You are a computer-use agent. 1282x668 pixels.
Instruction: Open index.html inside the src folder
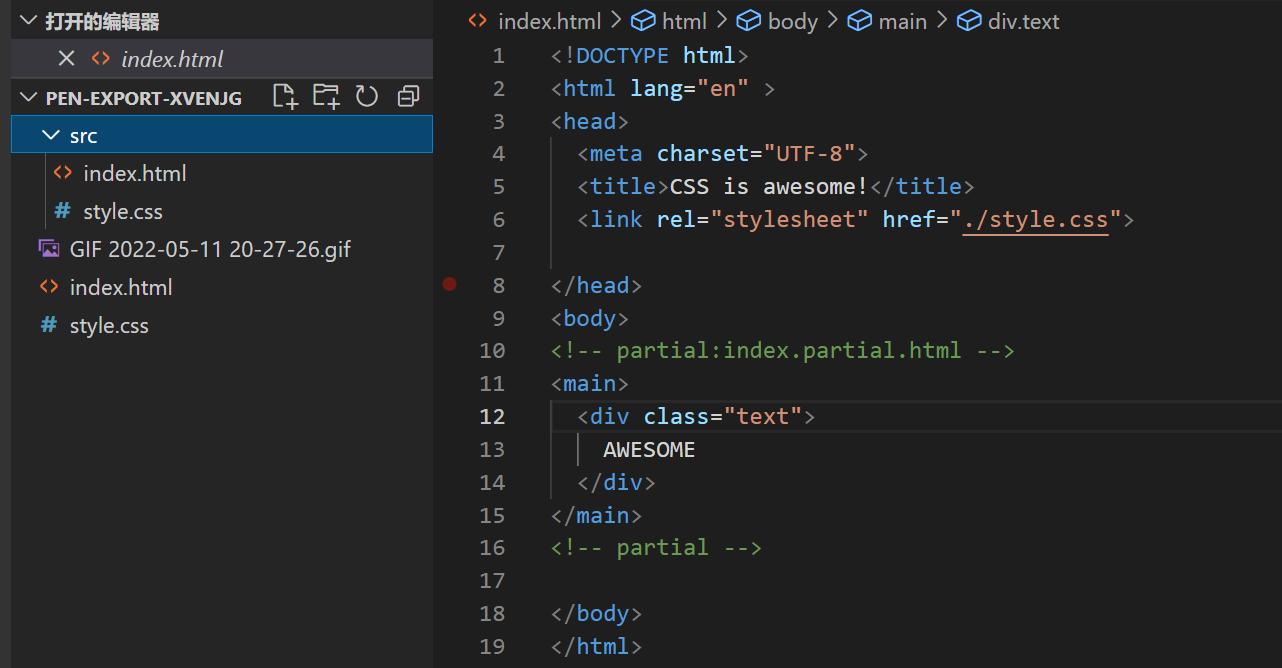point(134,174)
